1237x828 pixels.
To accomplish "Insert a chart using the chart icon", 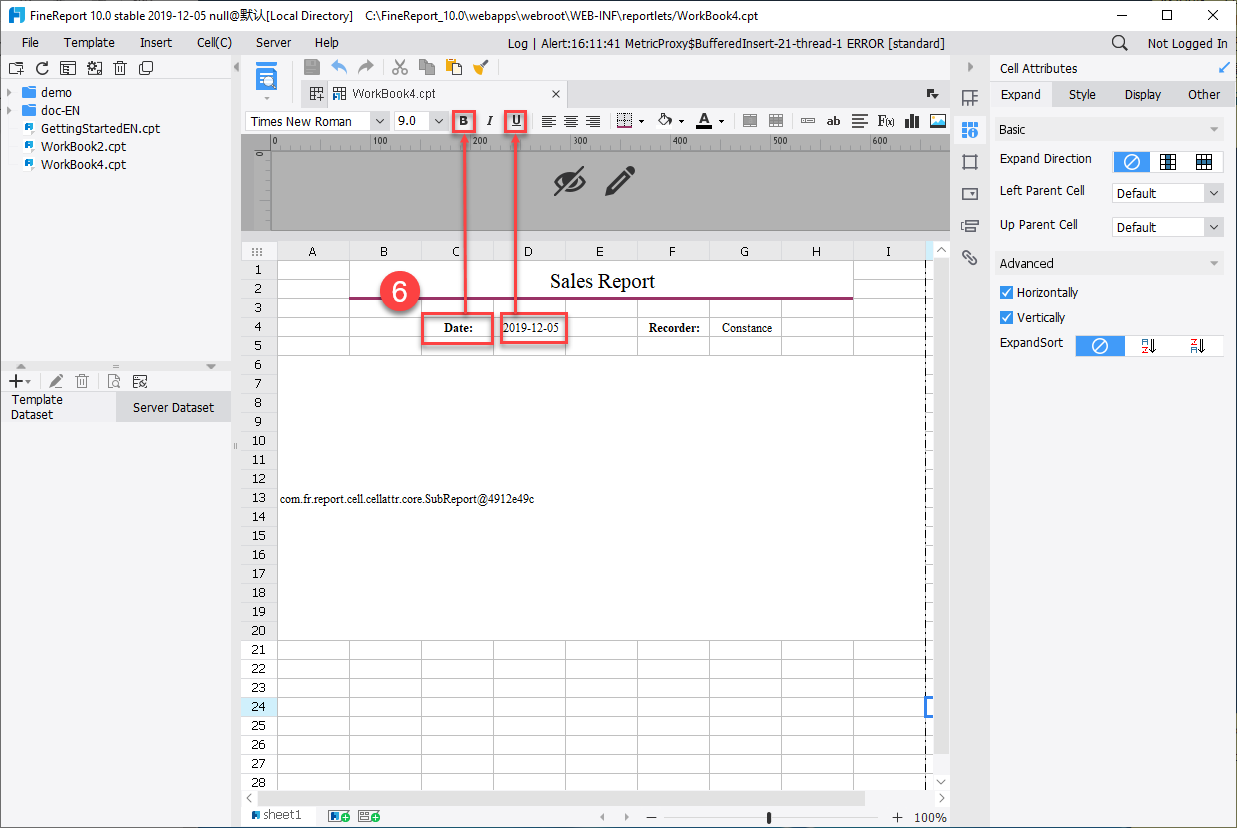I will pyautogui.click(x=911, y=120).
